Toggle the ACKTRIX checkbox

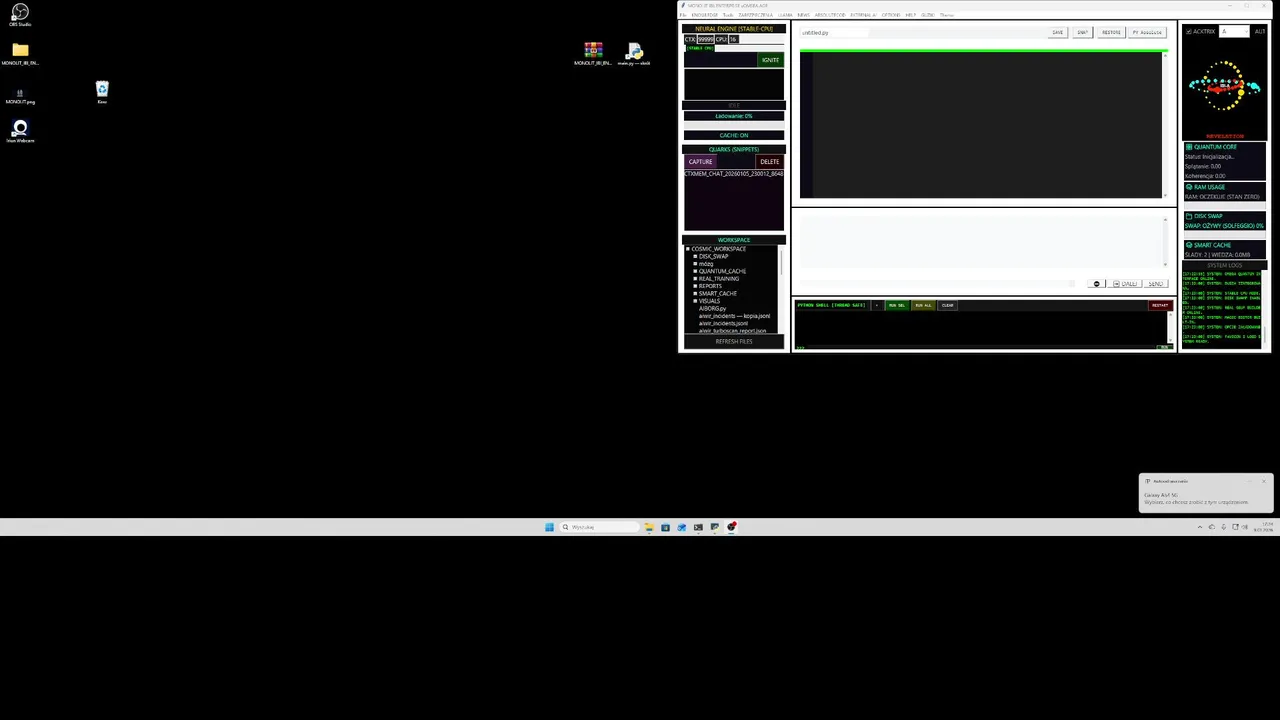coord(1189,32)
